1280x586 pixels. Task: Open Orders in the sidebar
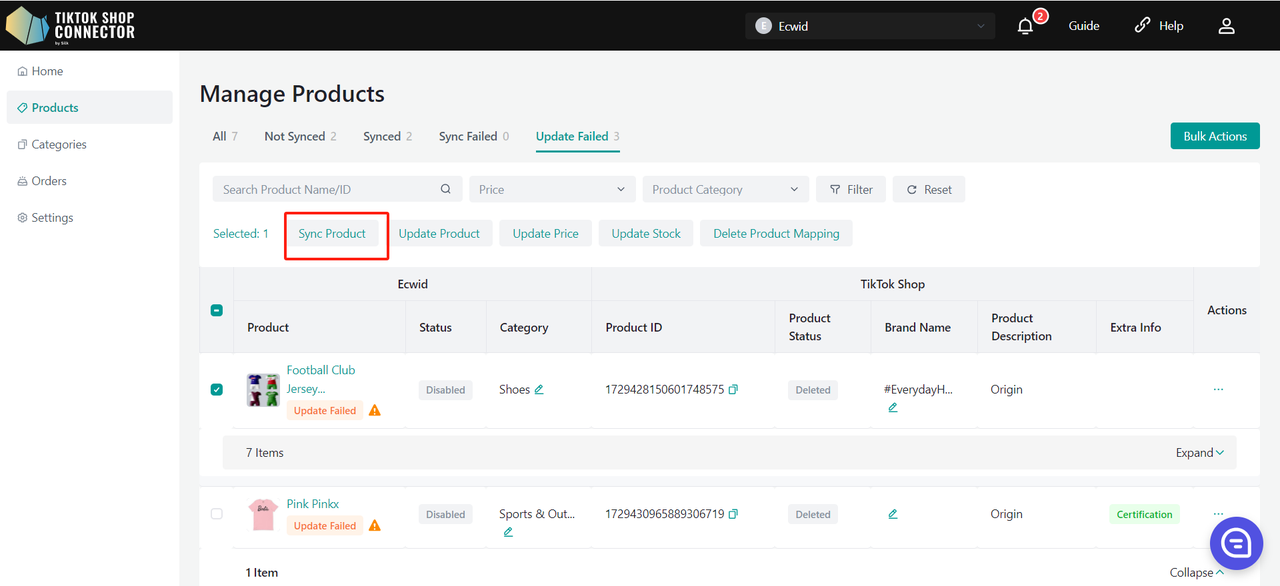pyautogui.click(x=49, y=181)
